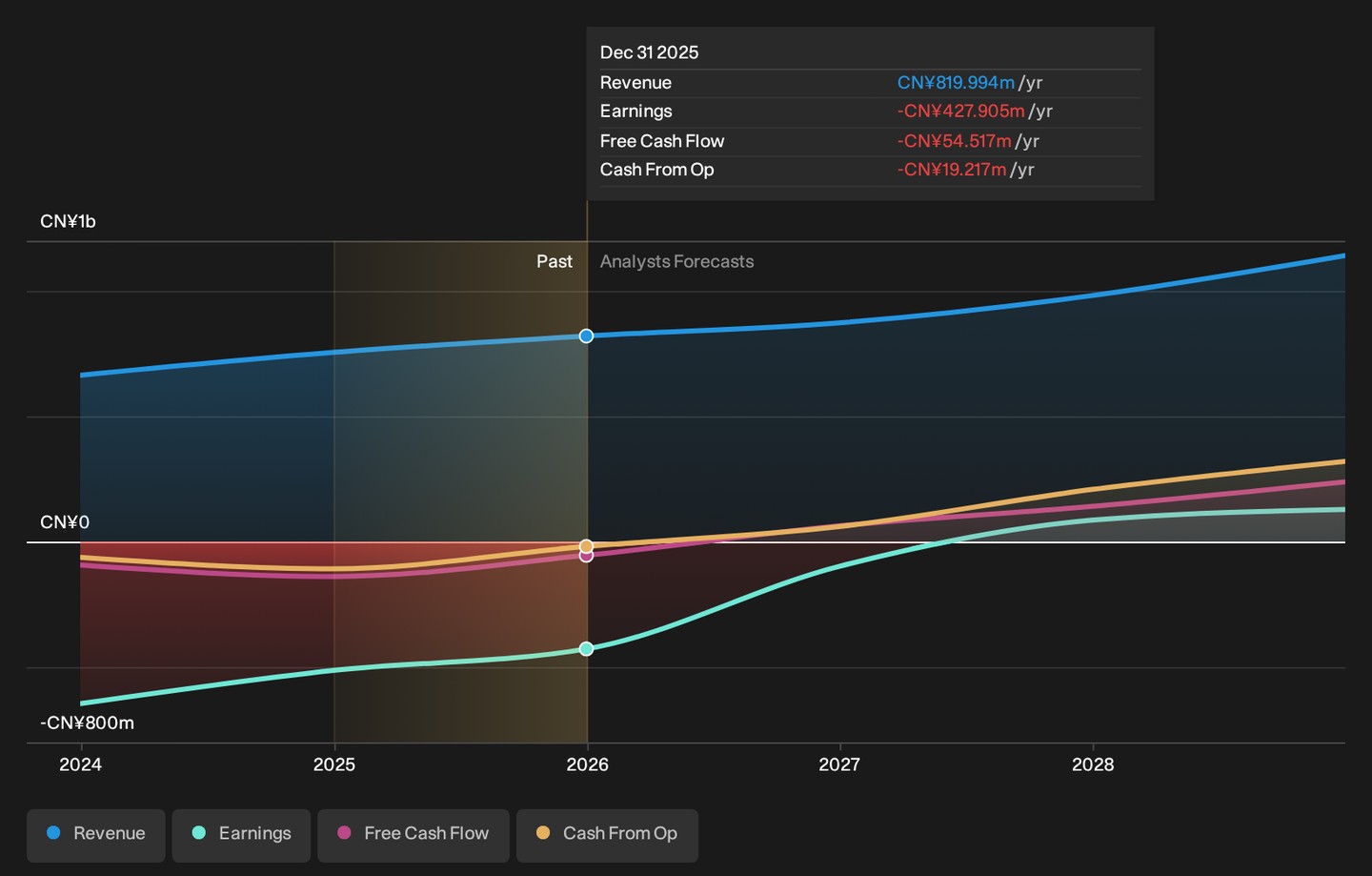Click the blue Revenue legend dot
The image size is (1372, 876).
[x=53, y=833]
